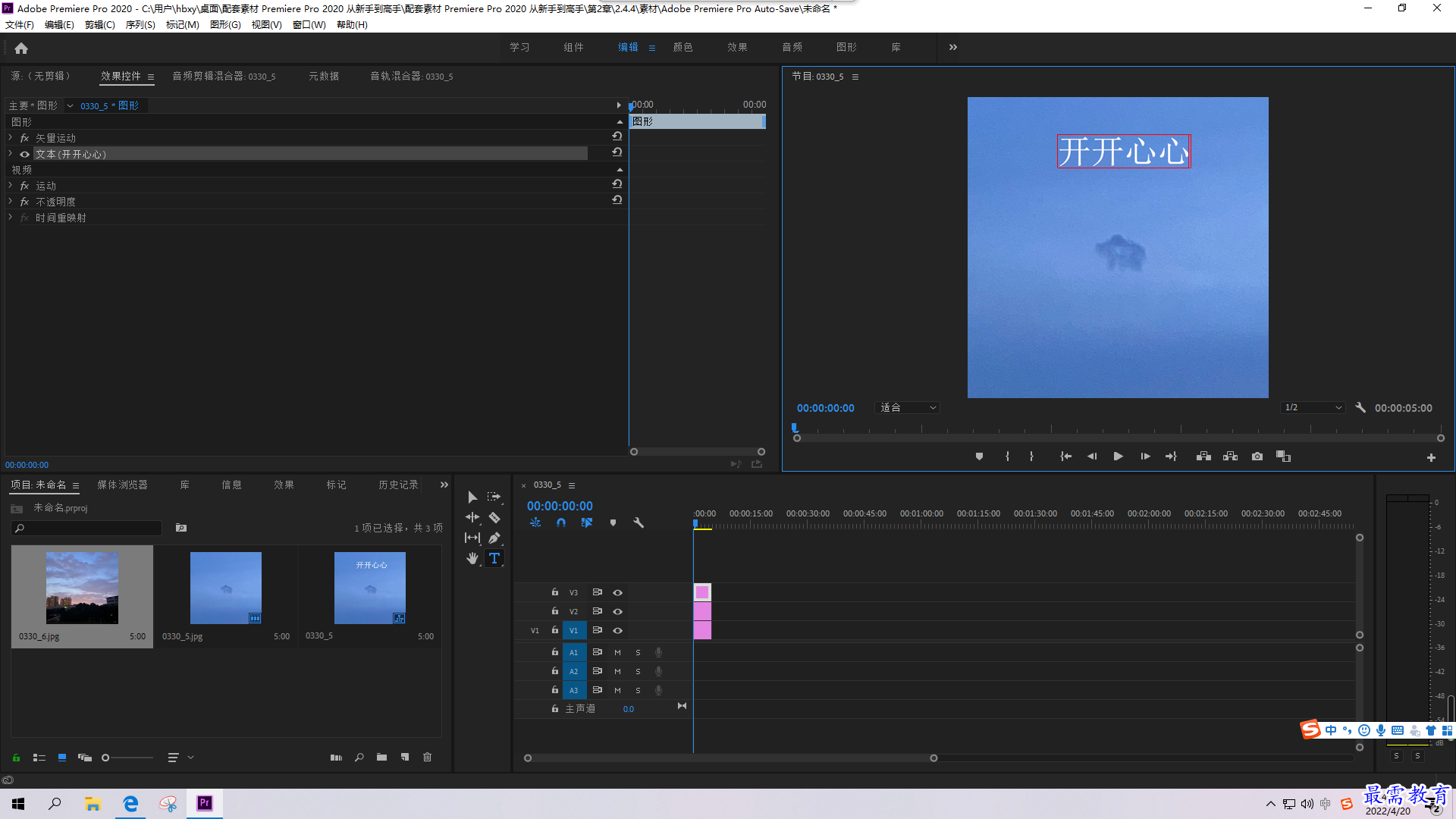1456x819 pixels.
Task: Click Add Marker in Program monitor
Action: 979,457
